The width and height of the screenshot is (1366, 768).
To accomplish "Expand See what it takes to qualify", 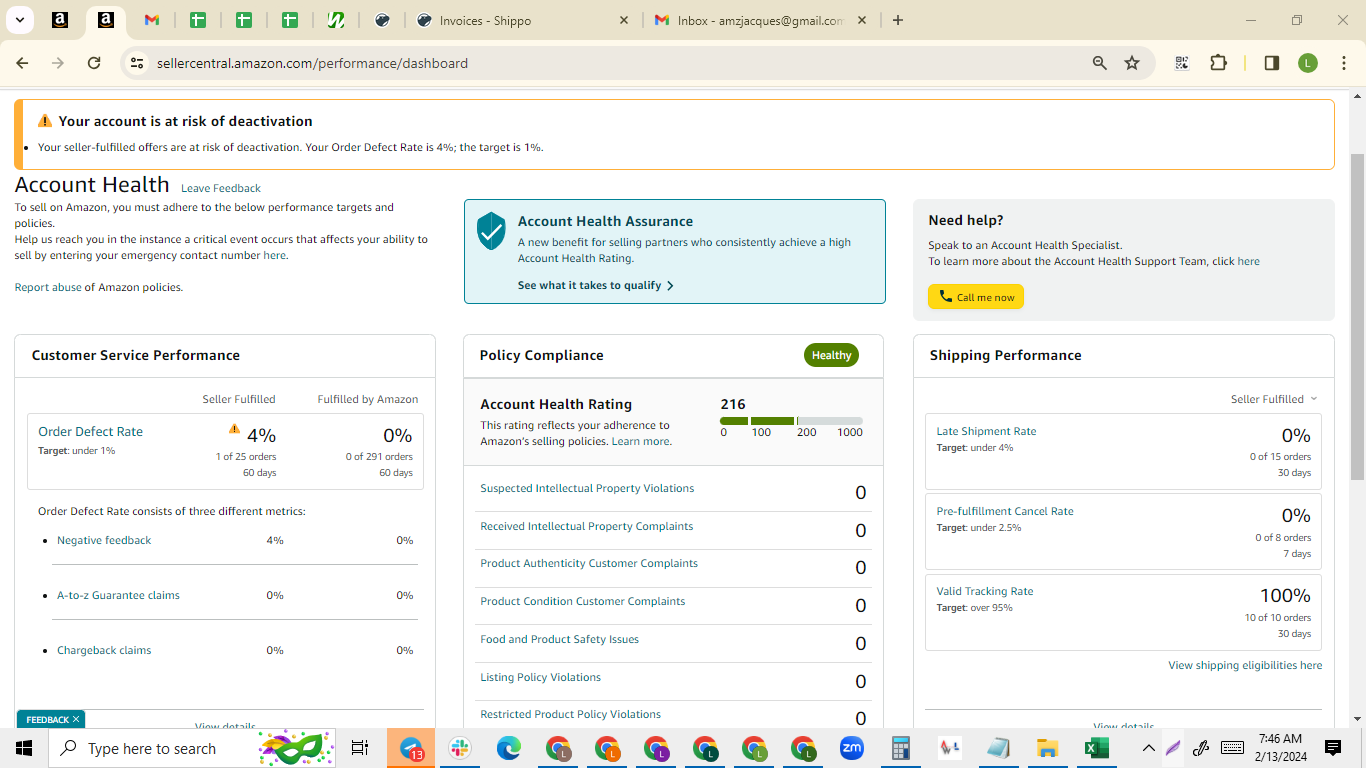I will pyautogui.click(x=596, y=285).
